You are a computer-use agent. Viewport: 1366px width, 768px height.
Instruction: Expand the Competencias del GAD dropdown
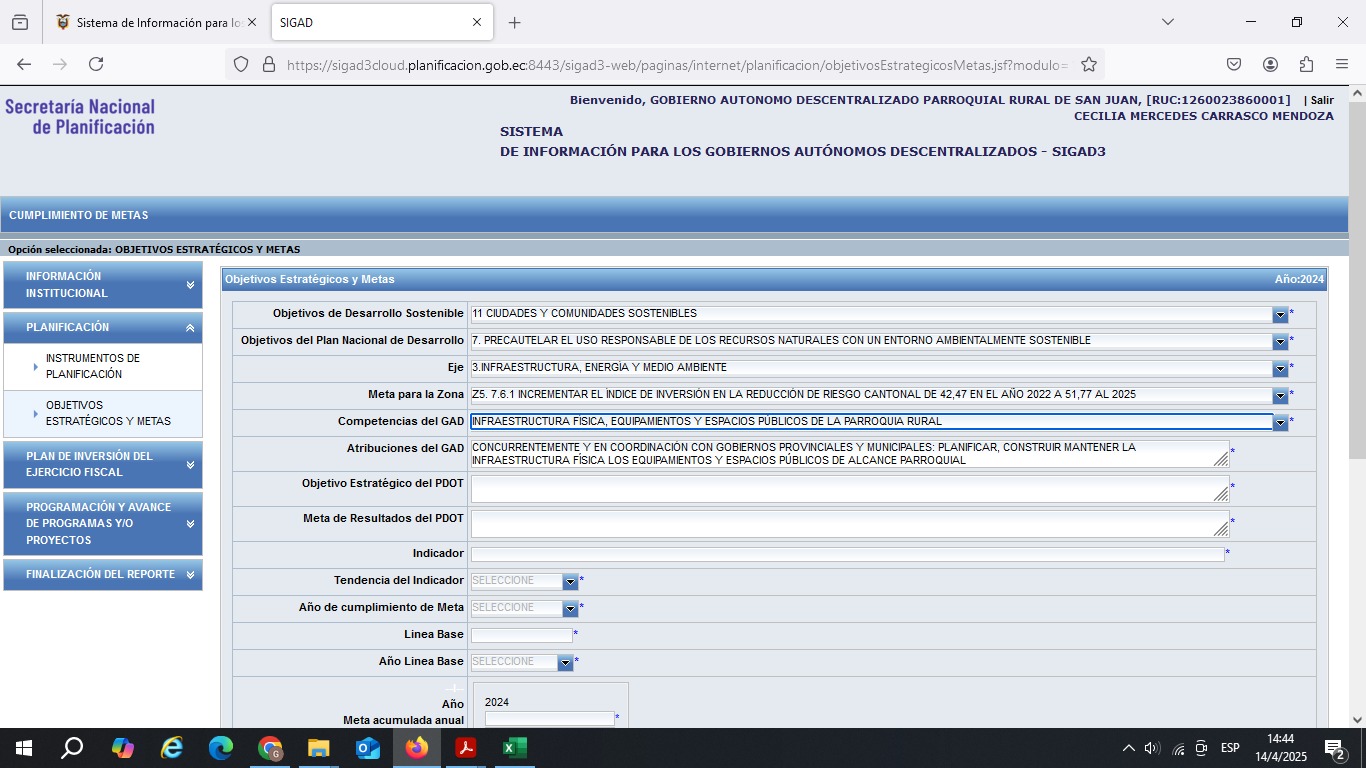pos(1280,422)
